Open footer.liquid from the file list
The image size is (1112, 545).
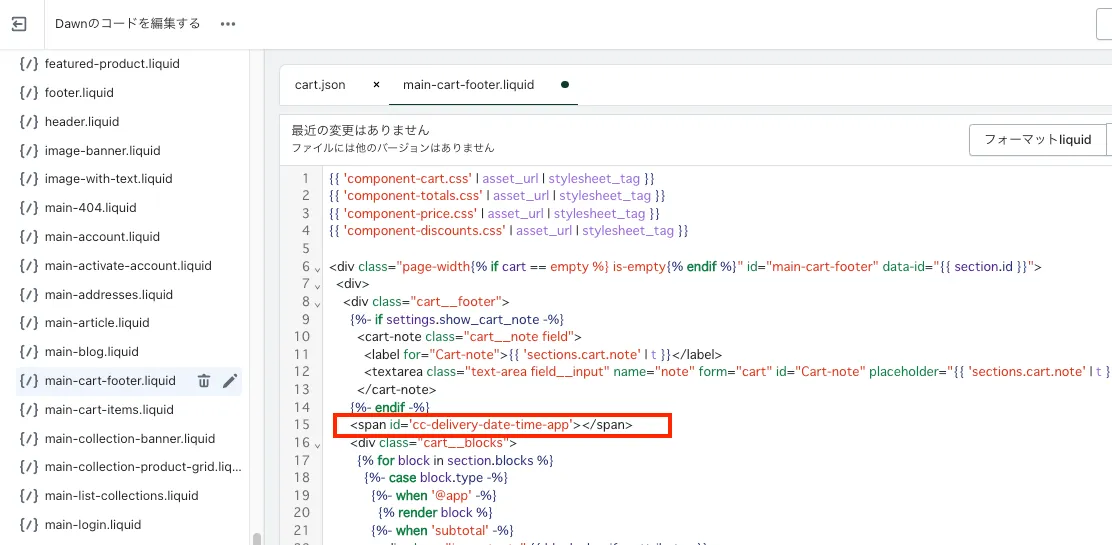79,93
